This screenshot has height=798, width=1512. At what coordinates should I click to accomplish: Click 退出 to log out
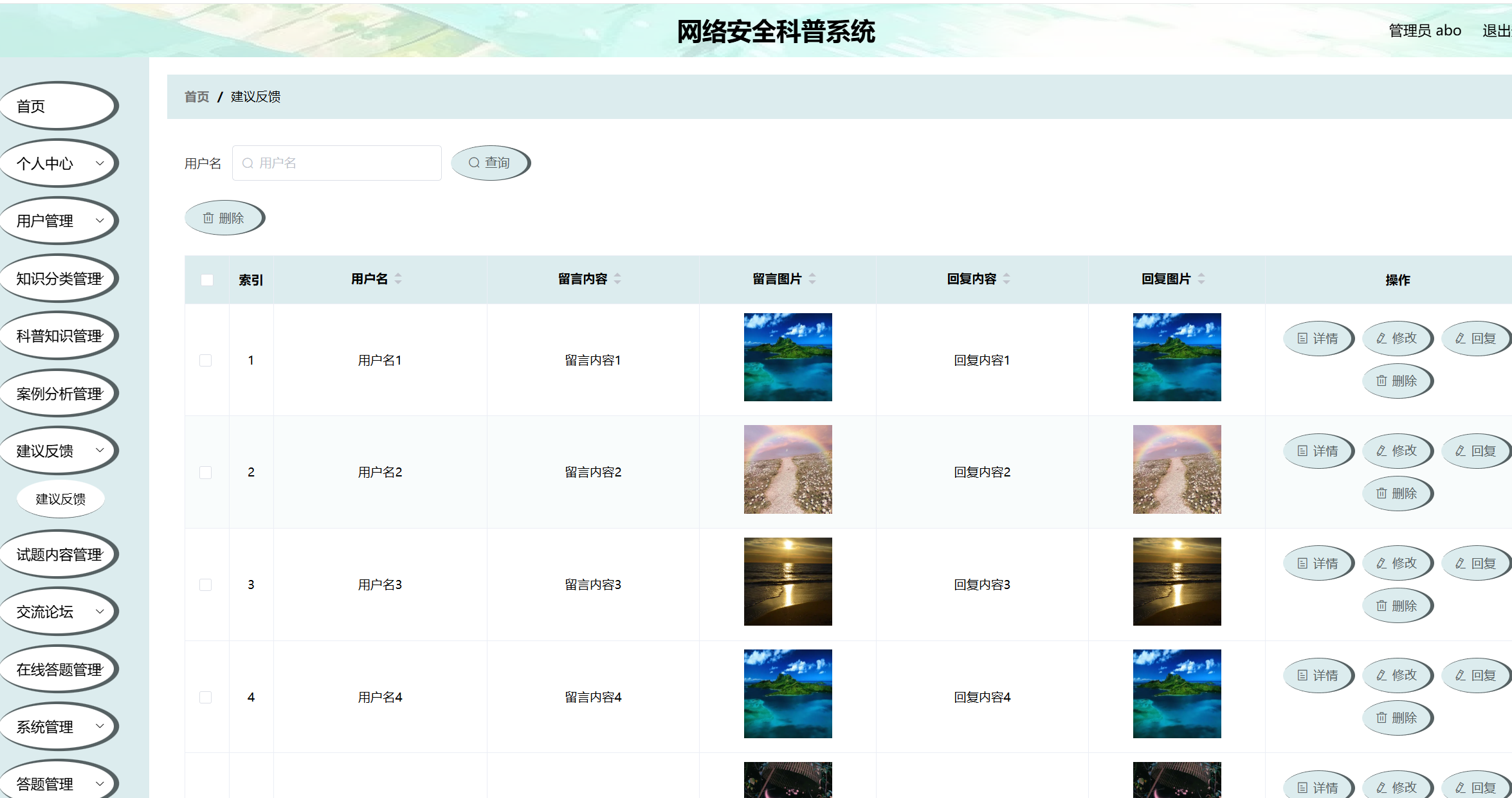[x=1497, y=30]
